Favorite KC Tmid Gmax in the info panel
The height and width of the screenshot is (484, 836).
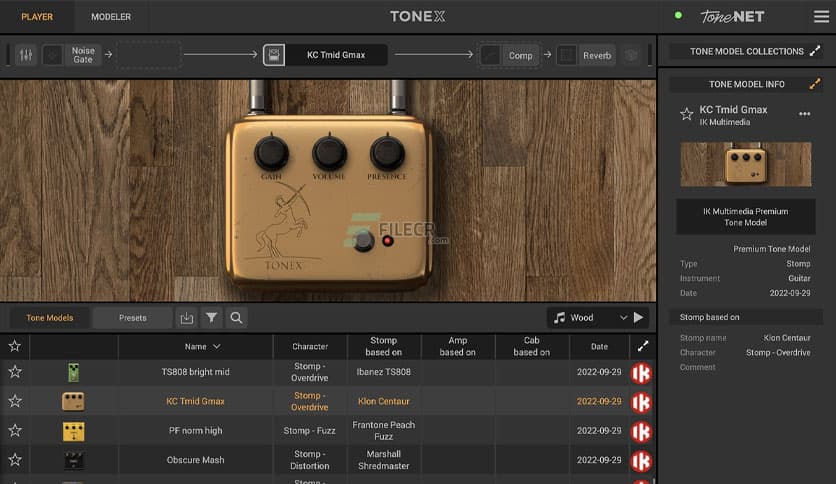(686, 114)
